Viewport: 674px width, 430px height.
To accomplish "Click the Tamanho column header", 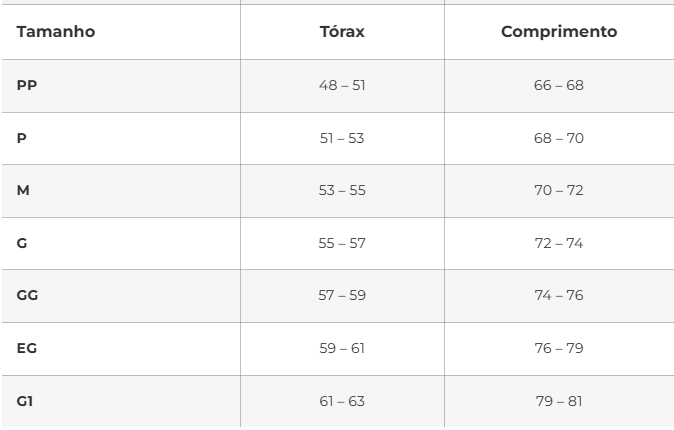I will [x=56, y=32].
